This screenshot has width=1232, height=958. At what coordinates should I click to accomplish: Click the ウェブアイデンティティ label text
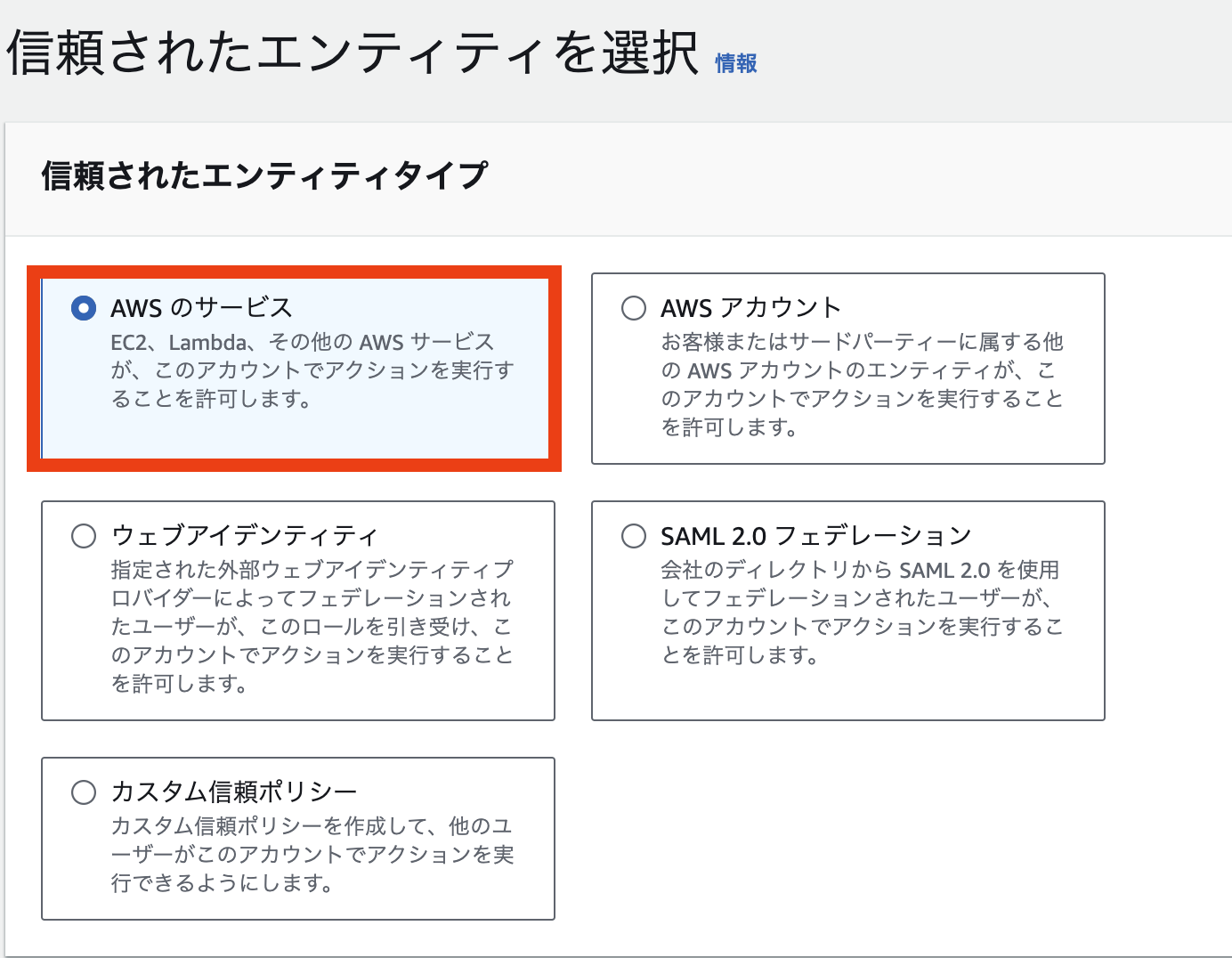click(246, 535)
